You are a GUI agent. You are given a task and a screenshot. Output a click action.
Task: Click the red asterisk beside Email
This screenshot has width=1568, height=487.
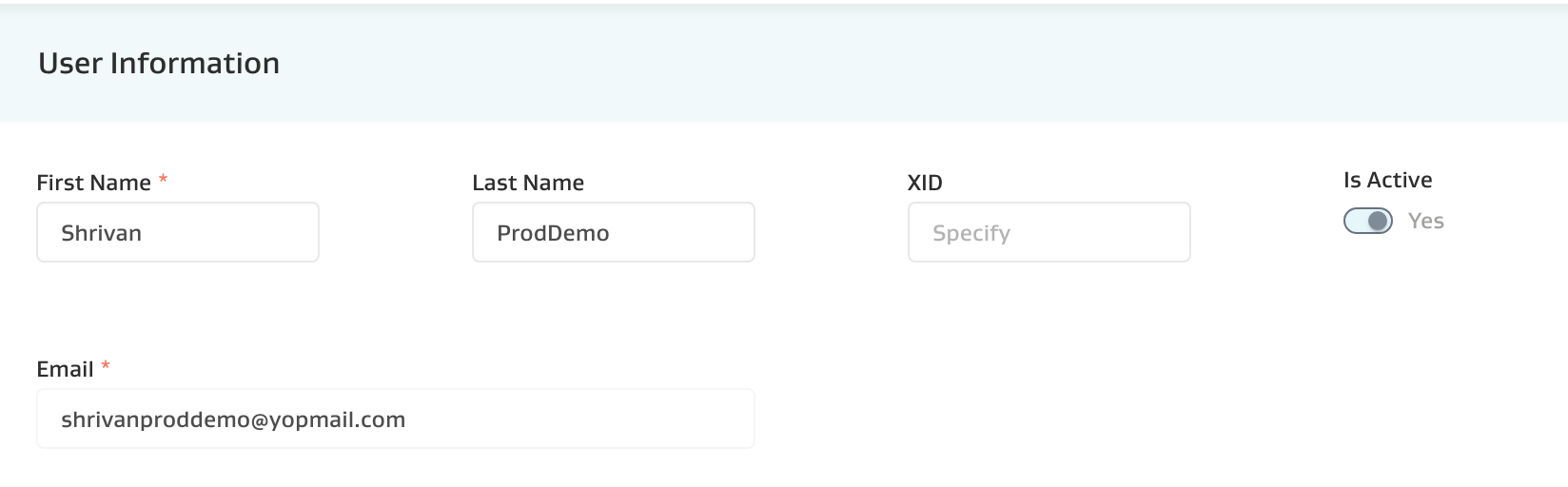(x=106, y=365)
